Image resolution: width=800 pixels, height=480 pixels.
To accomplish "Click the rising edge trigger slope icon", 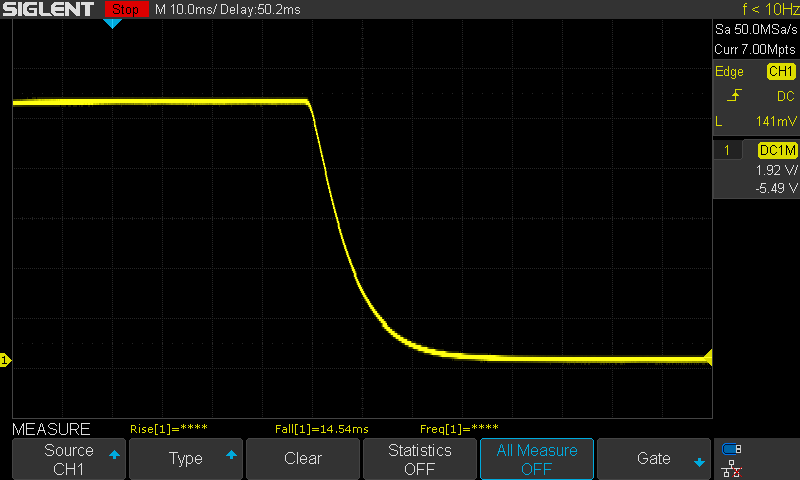I will point(734,95).
